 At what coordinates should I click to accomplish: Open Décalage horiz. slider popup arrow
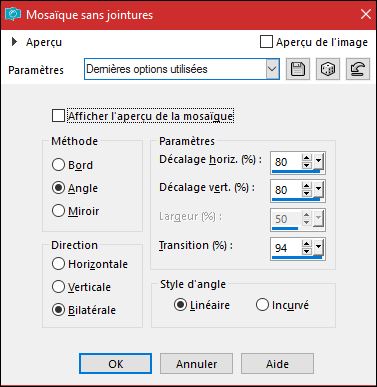pos(319,161)
